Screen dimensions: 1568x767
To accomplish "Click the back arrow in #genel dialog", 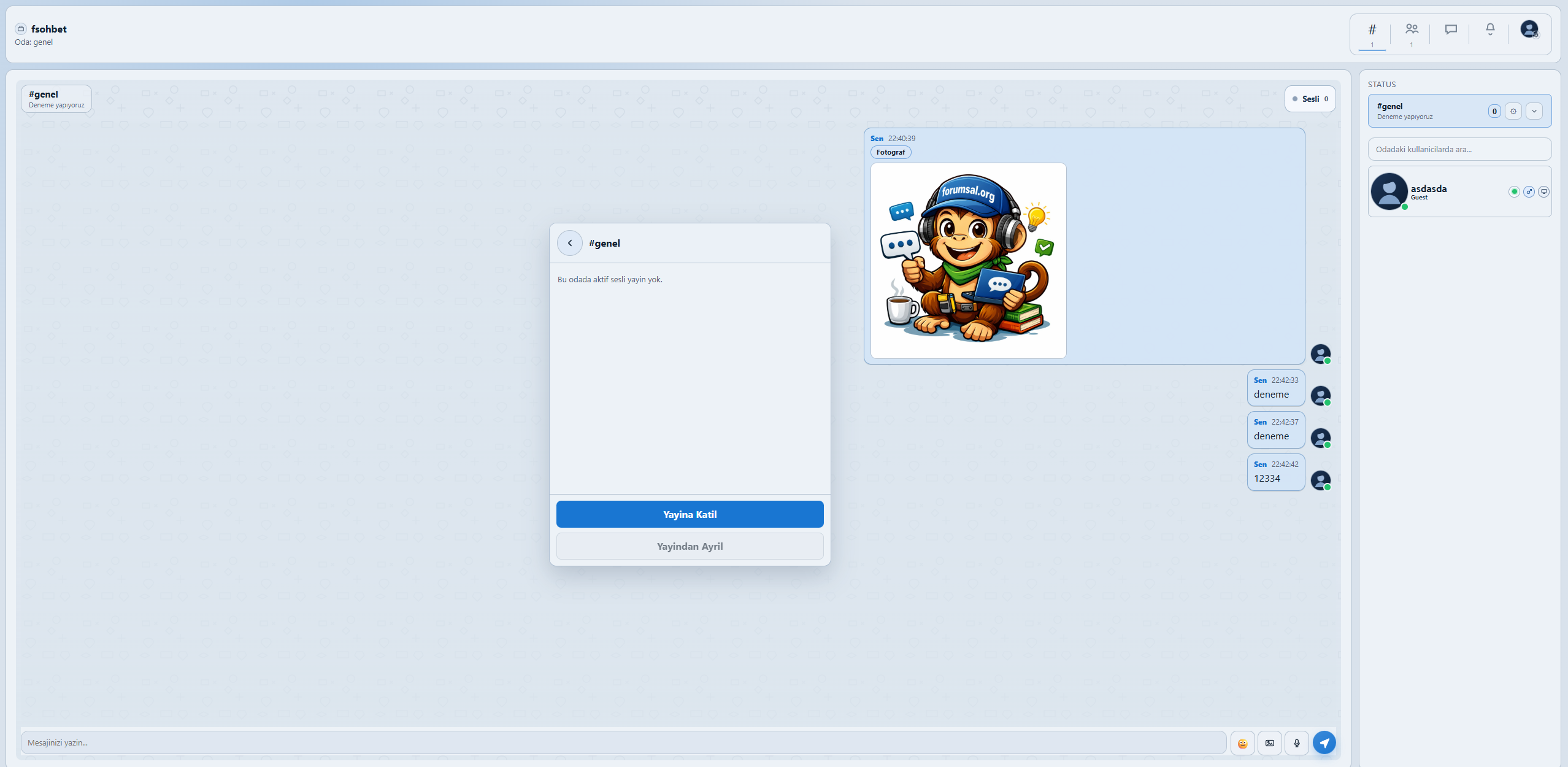I will point(570,243).
